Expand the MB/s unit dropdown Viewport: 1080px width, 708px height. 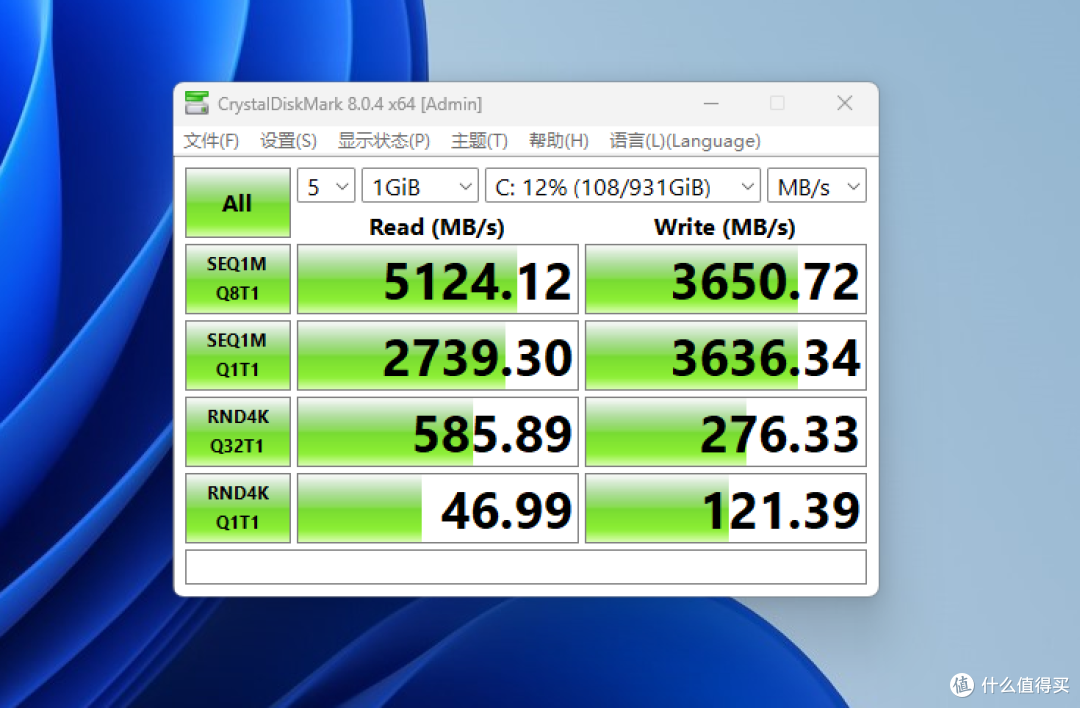coord(817,186)
